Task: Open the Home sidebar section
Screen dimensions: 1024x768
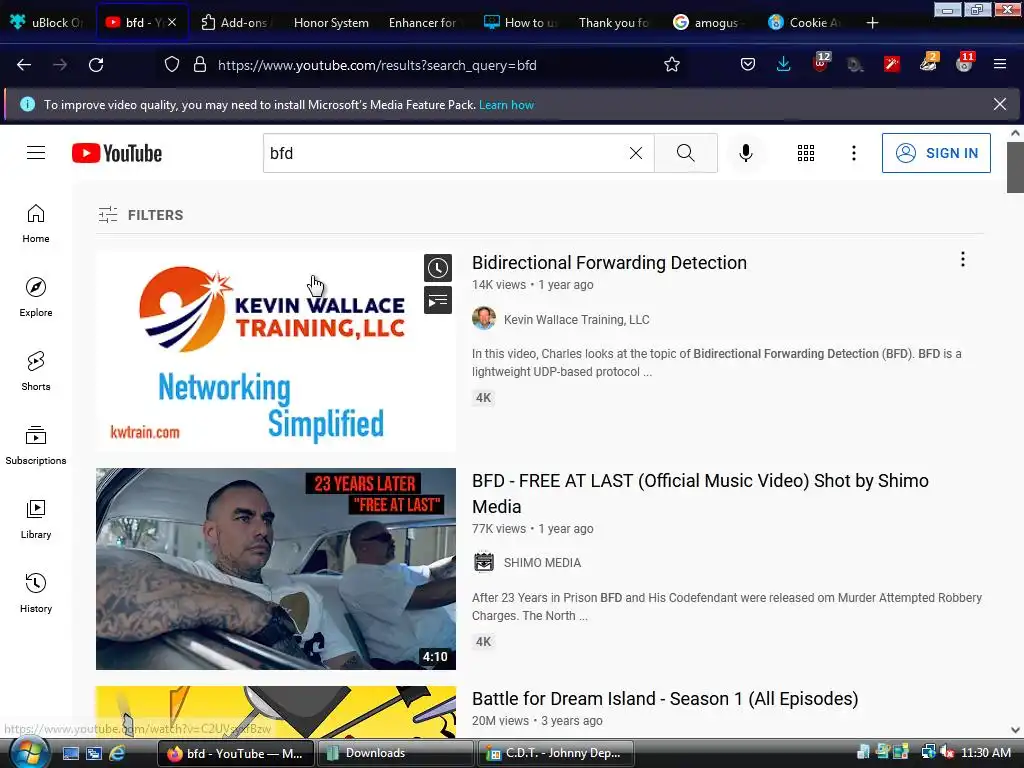Action: [36, 223]
